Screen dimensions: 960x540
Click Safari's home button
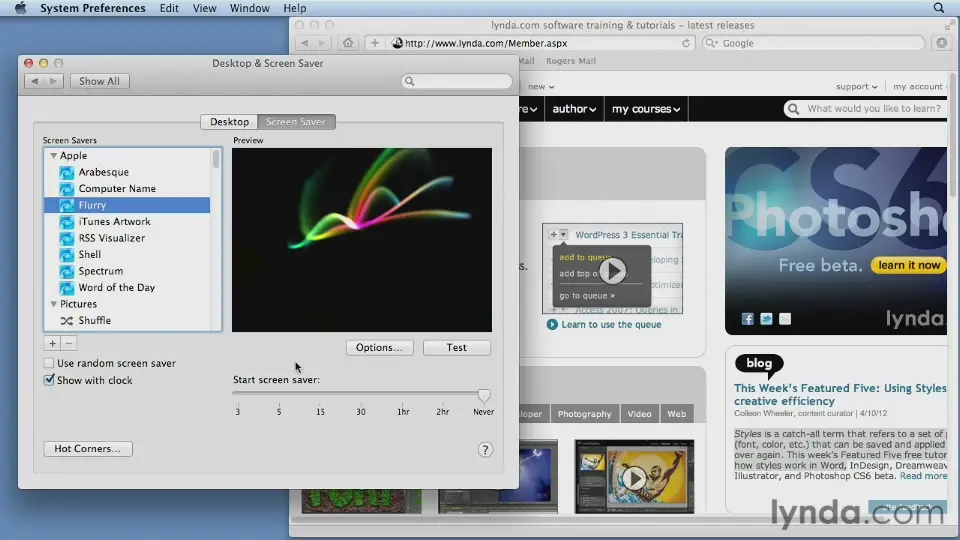(x=348, y=43)
